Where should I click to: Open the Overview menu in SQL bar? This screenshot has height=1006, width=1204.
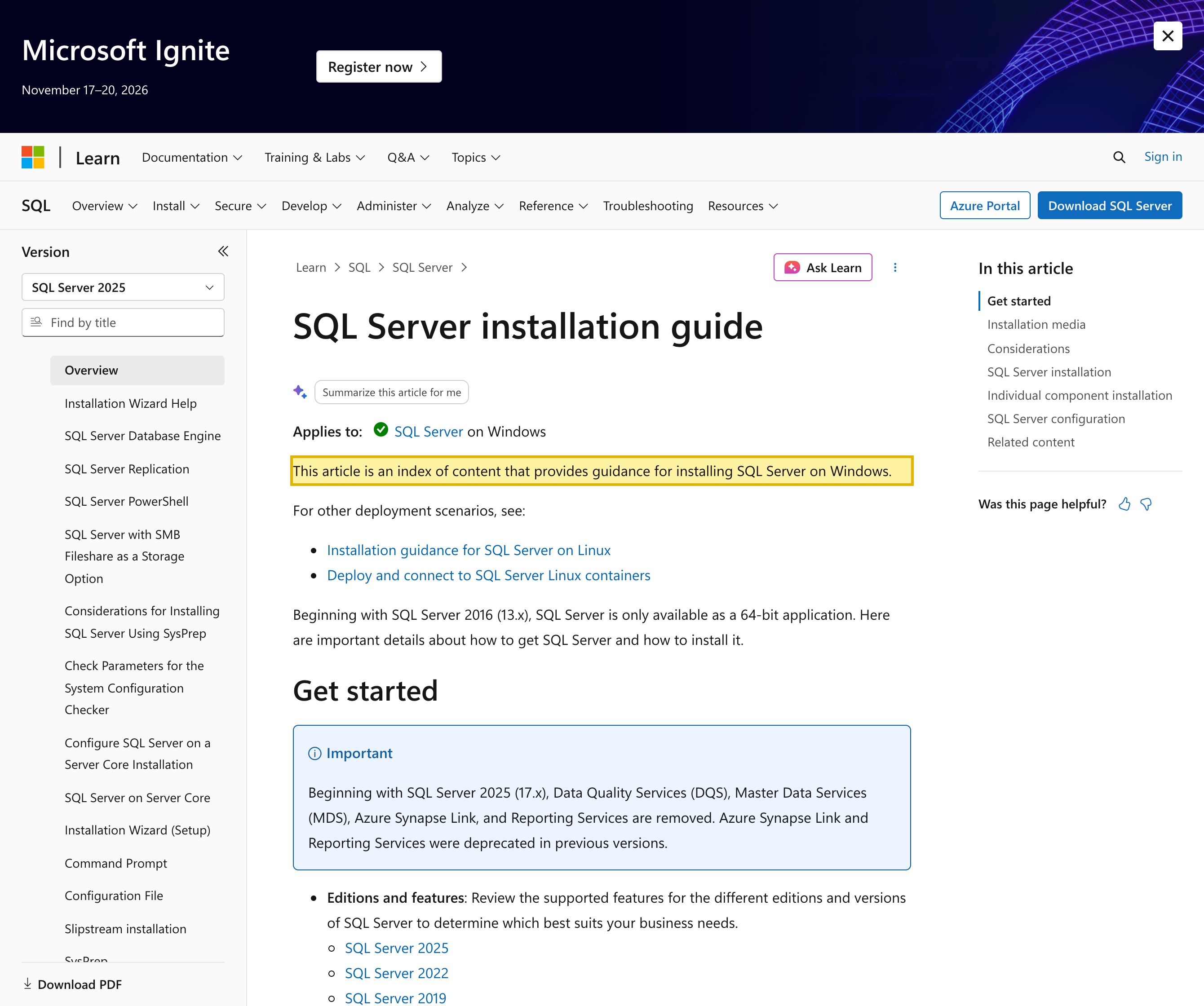click(105, 206)
